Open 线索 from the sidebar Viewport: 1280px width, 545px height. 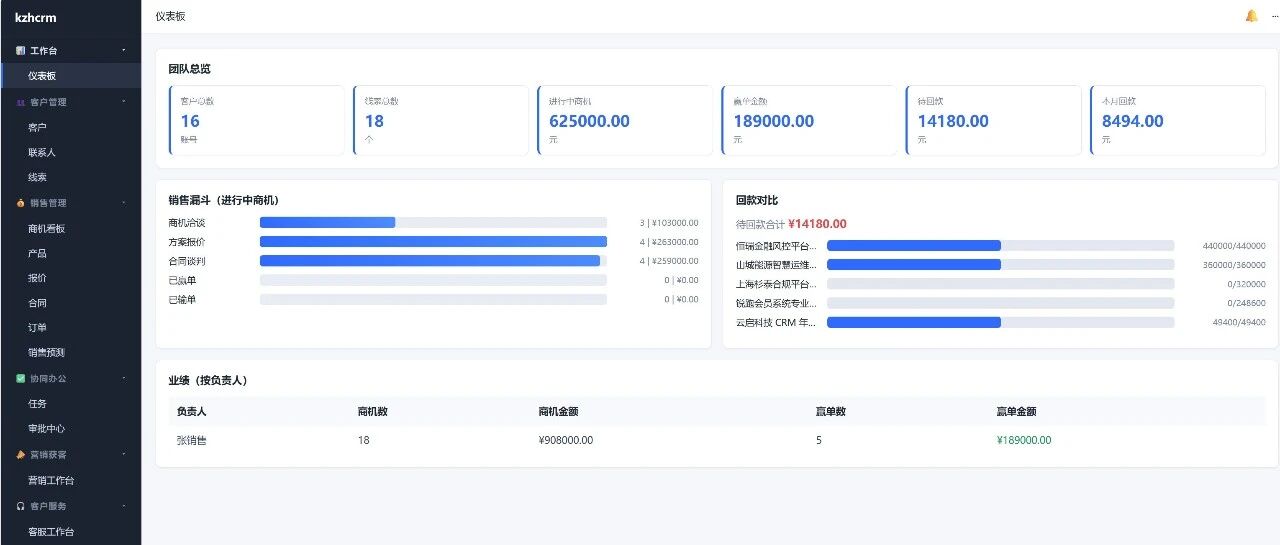70,178
